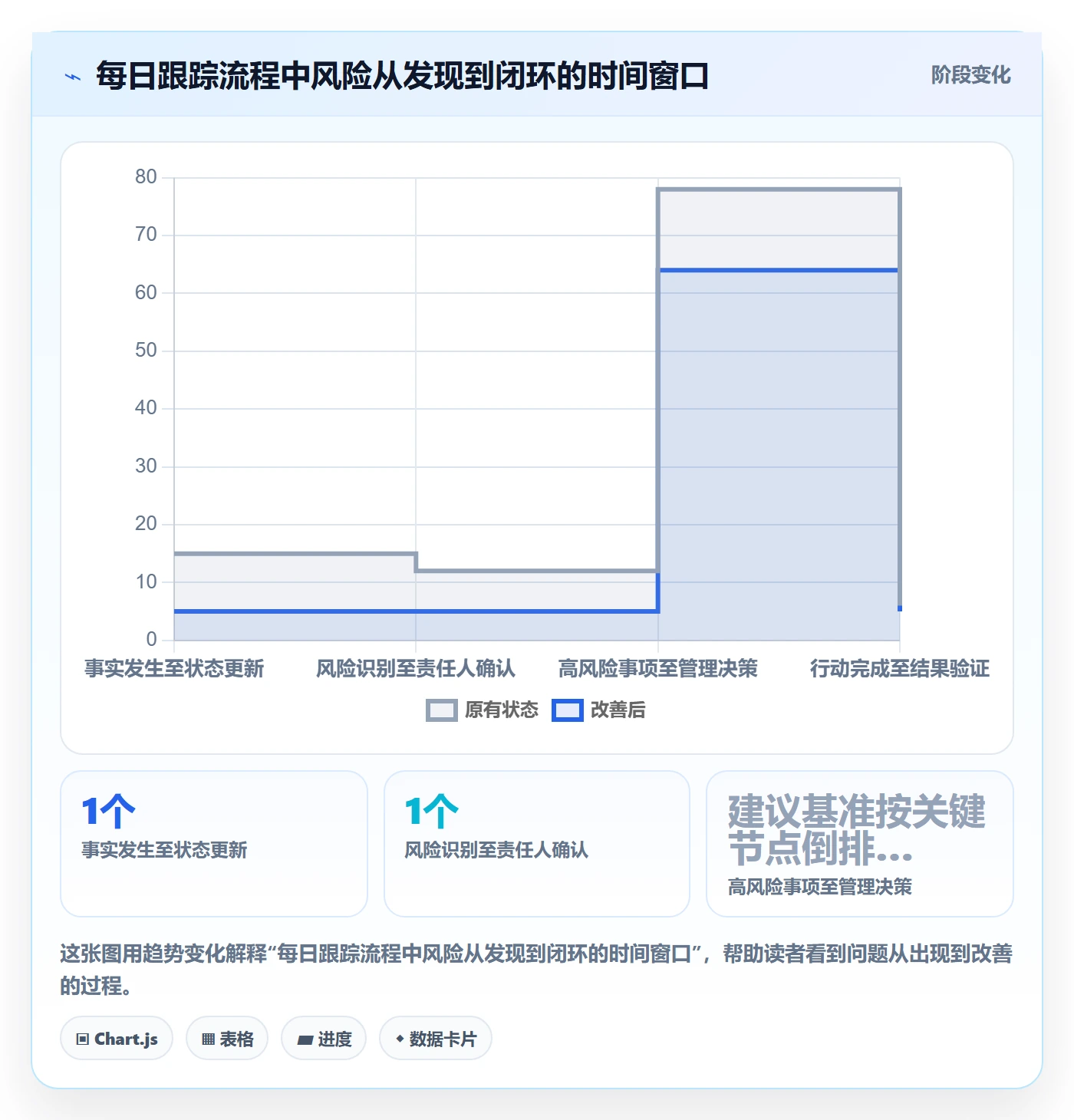Image resolution: width=1074 pixels, height=1120 pixels.
Task: Select the 表格 tag chip
Action: (227, 1039)
